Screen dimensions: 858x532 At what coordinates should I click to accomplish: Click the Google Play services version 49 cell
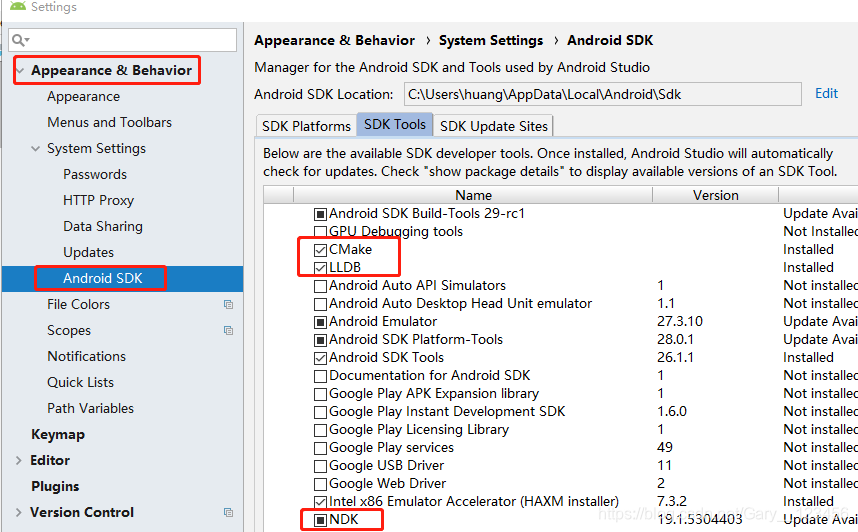(665, 448)
